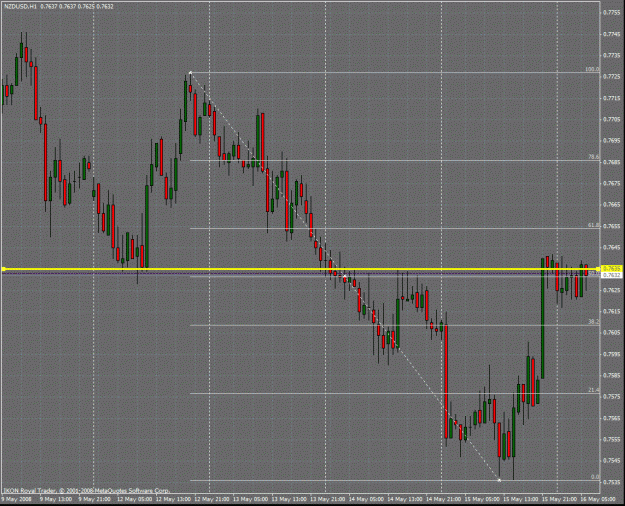Click the 9 May 13:00 time label
The height and width of the screenshot is (506, 625).
click(x=56, y=499)
